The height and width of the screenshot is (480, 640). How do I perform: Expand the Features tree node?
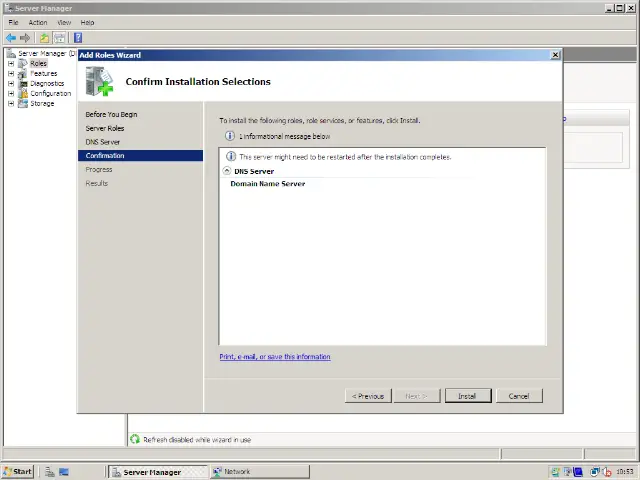click(x=11, y=73)
